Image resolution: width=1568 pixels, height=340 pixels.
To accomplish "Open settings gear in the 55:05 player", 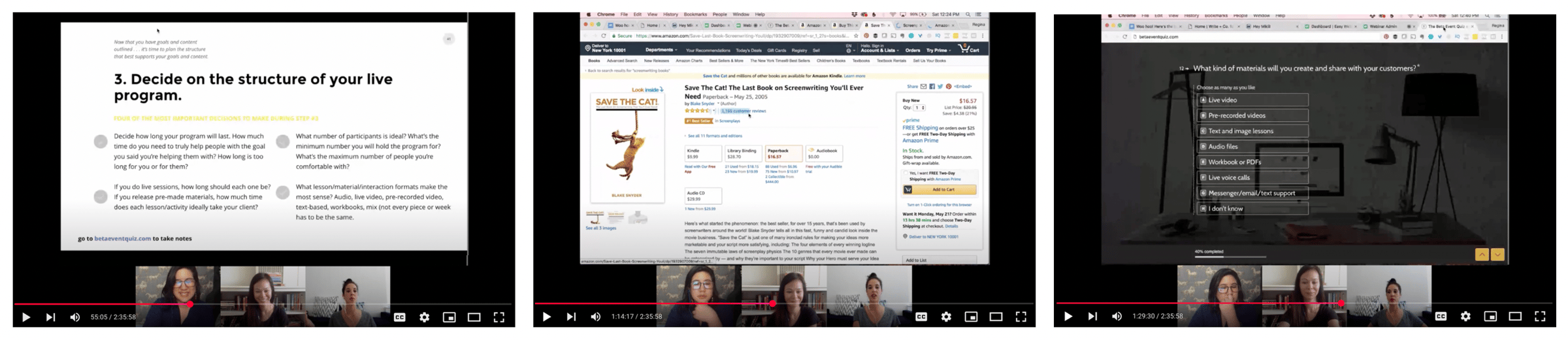I will (x=425, y=317).
